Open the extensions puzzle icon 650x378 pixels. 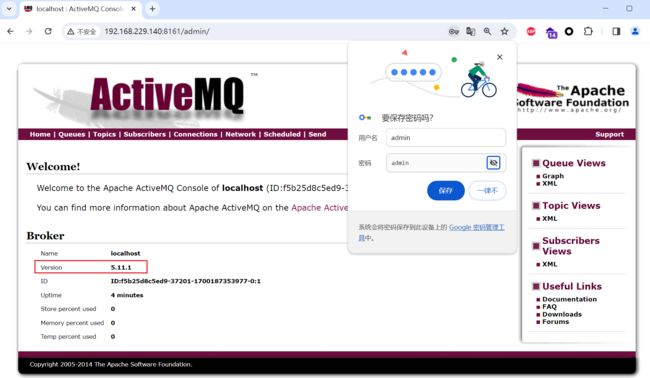click(x=588, y=32)
